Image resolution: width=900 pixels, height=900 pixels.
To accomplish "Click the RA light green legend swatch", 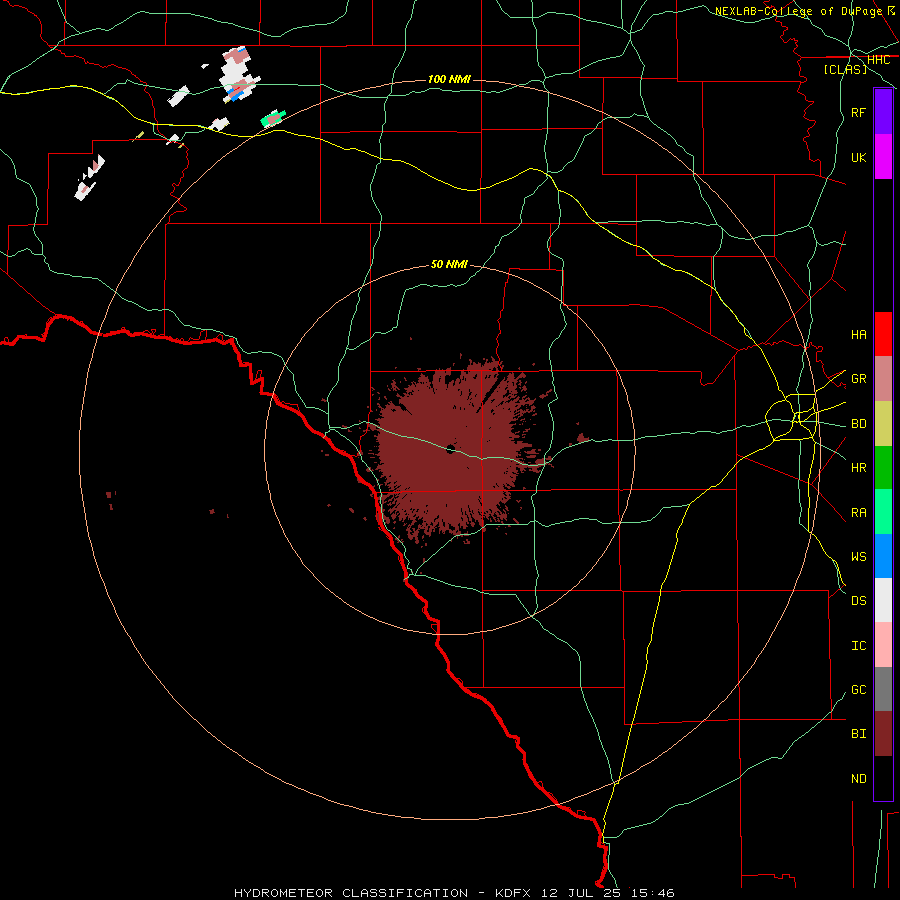I will (883, 512).
